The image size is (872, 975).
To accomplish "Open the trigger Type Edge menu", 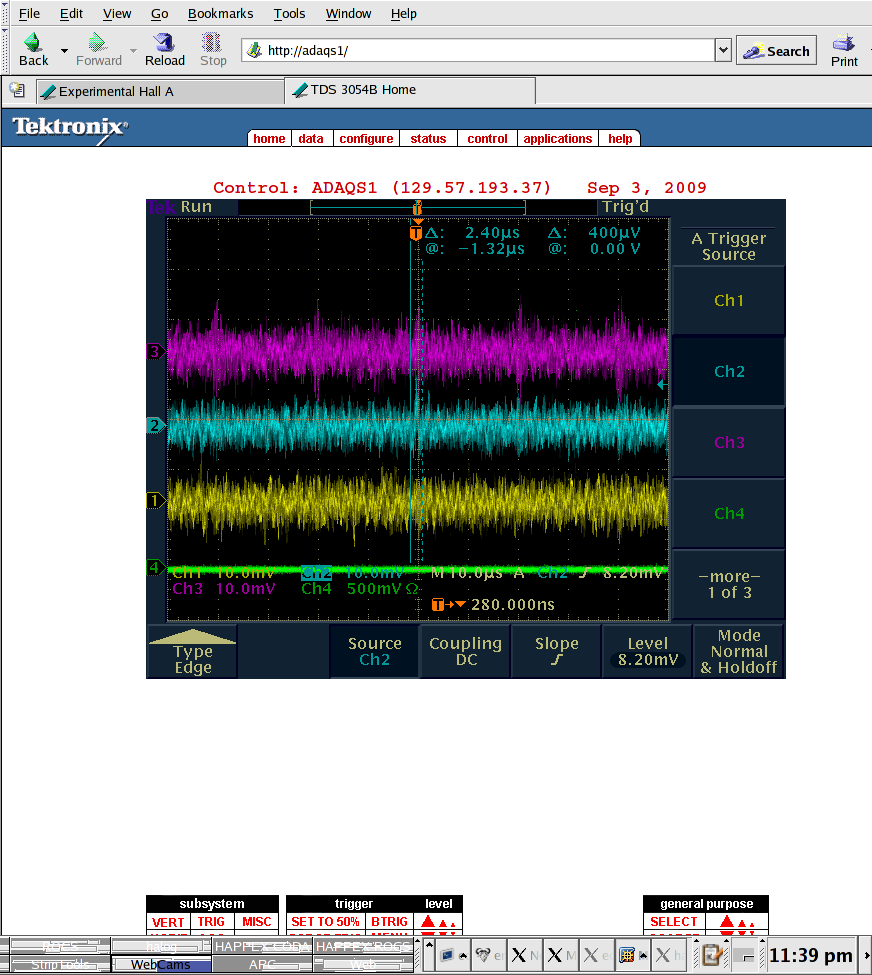I will (192, 652).
